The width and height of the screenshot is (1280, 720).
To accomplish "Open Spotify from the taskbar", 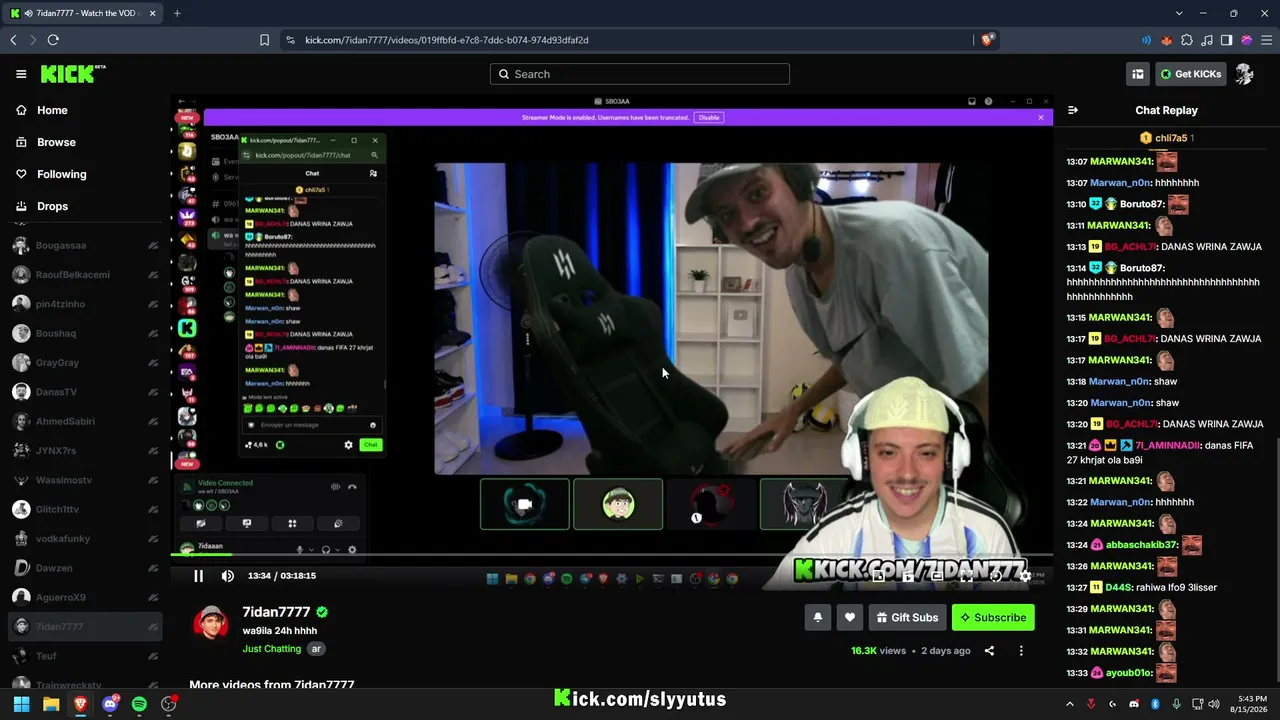I will pyautogui.click(x=139, y=704).
